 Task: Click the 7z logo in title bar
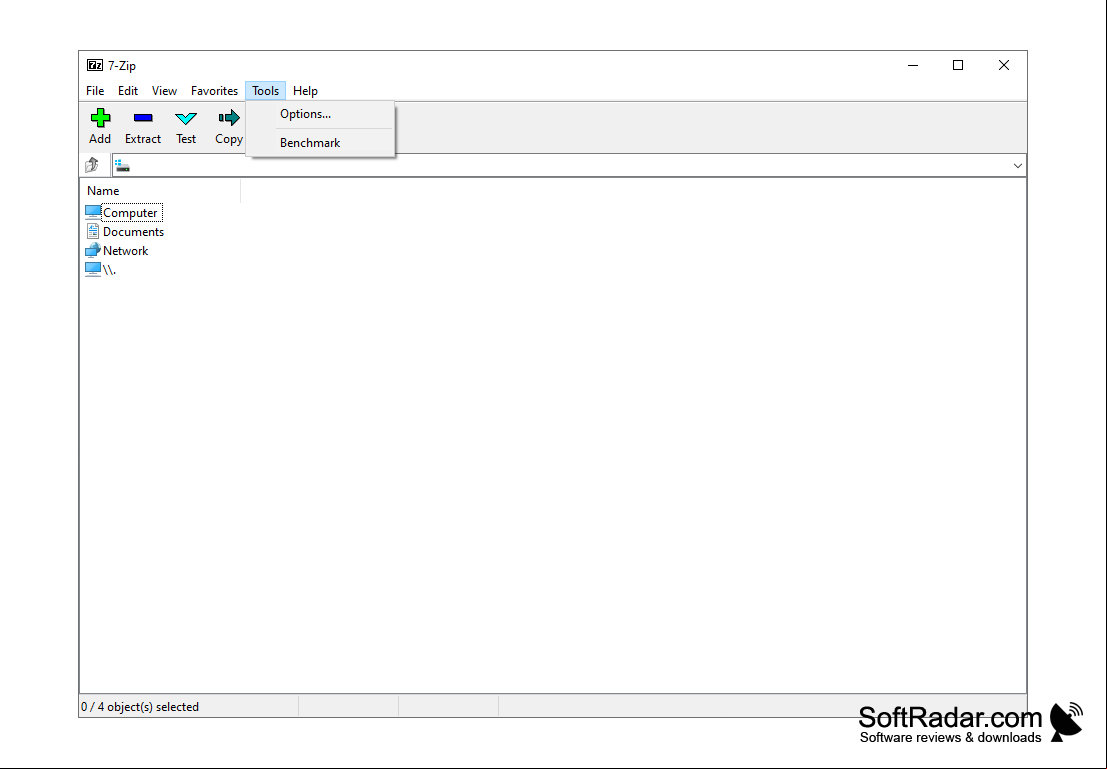click(95, 65)
